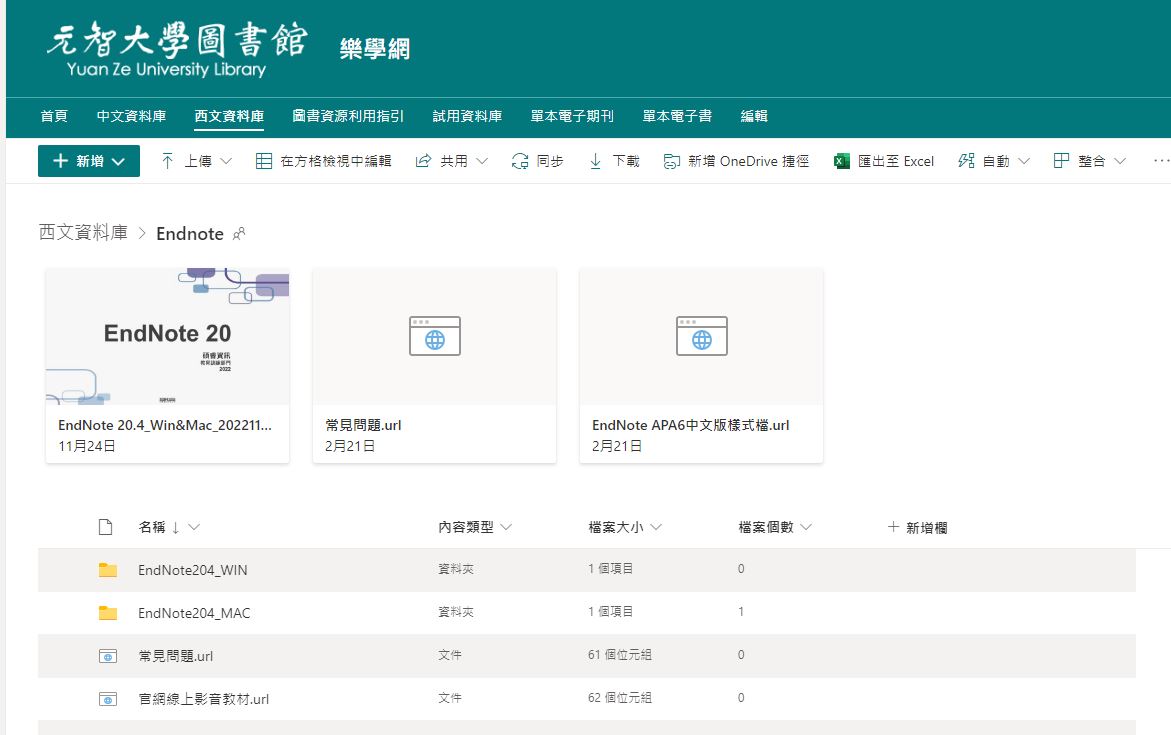The width and height of the screenshot is (1171, 735).
Task: Click the share icon
Action: point(423,161)
